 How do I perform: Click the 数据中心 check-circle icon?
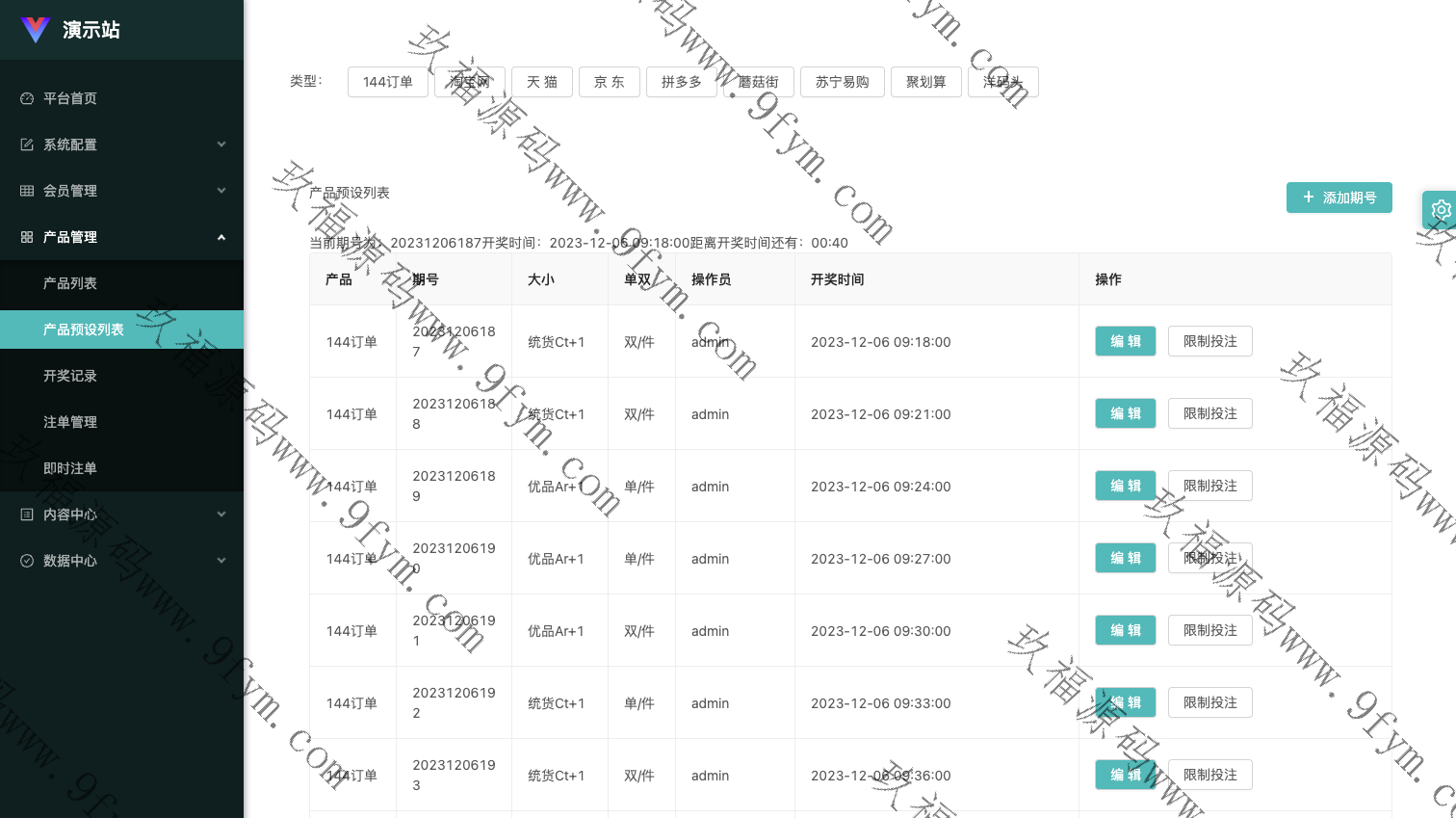tap(27, 561)
